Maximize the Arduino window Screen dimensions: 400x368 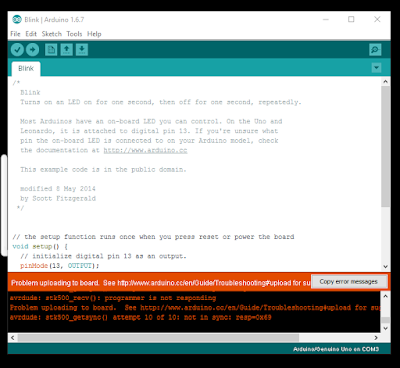351,19
